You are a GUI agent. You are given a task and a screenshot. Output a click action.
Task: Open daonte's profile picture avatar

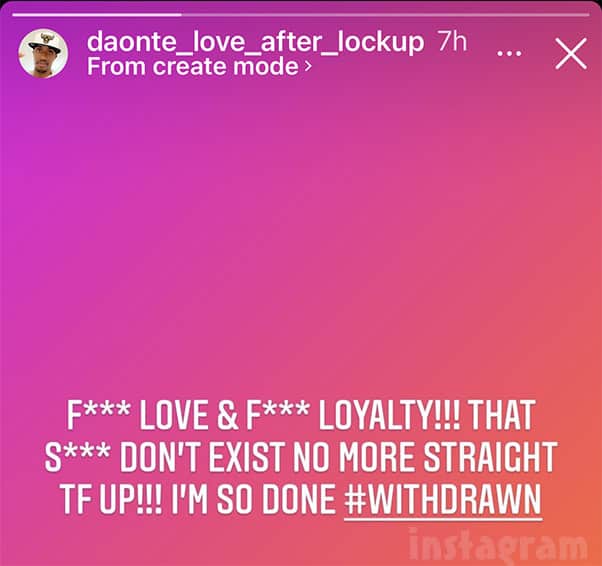[x=43, y=54]
